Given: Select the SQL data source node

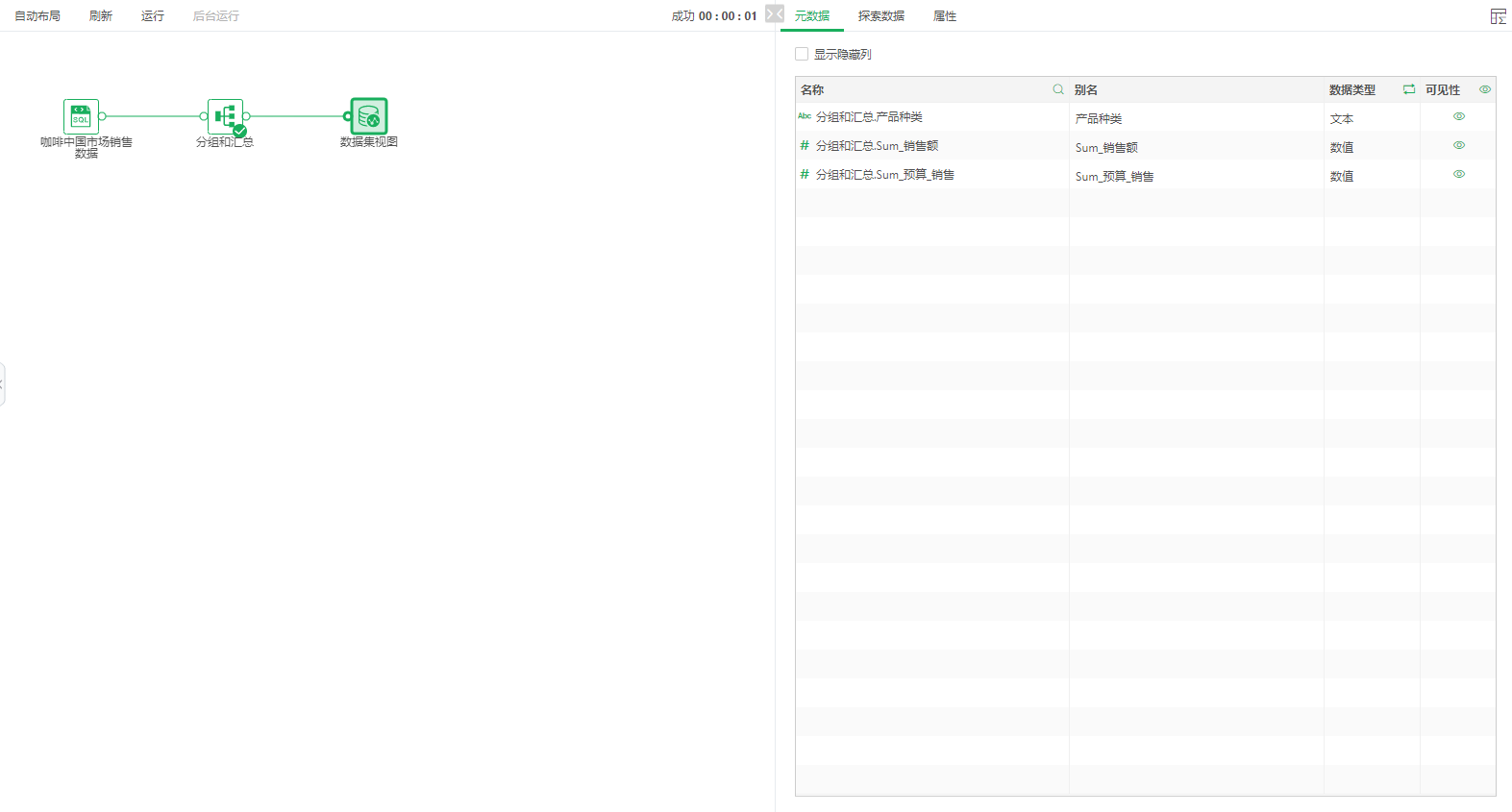Looking at the screenshot, I should pyautogui.click(x=81, y=116).
